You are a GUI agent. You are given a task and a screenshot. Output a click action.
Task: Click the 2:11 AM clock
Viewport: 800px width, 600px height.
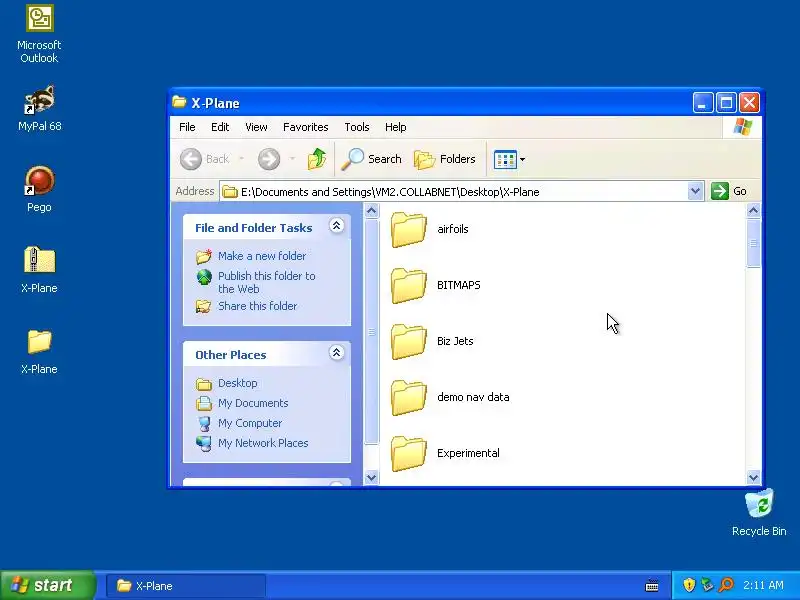763,585
